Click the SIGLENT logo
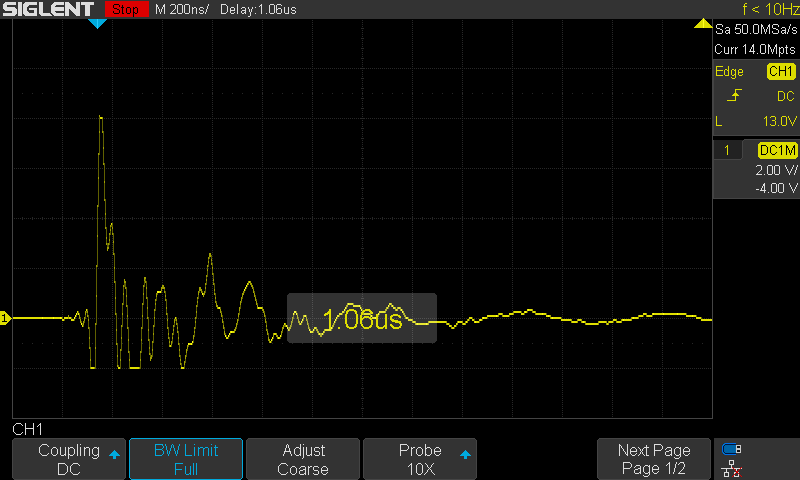The height and width of the screenshot is (480, 800). click(x=48, y=9)
